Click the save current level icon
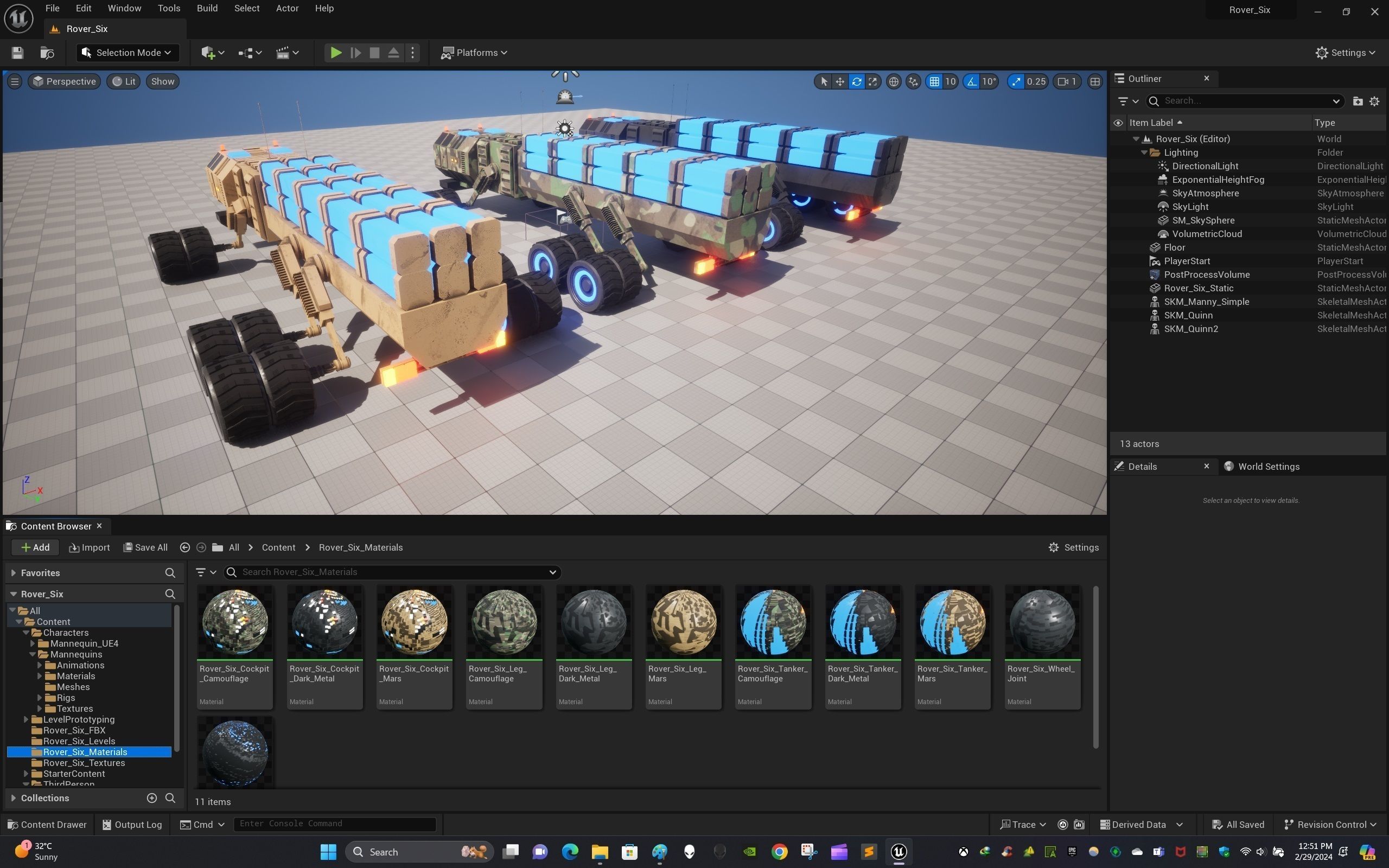 tap(17, 53)
